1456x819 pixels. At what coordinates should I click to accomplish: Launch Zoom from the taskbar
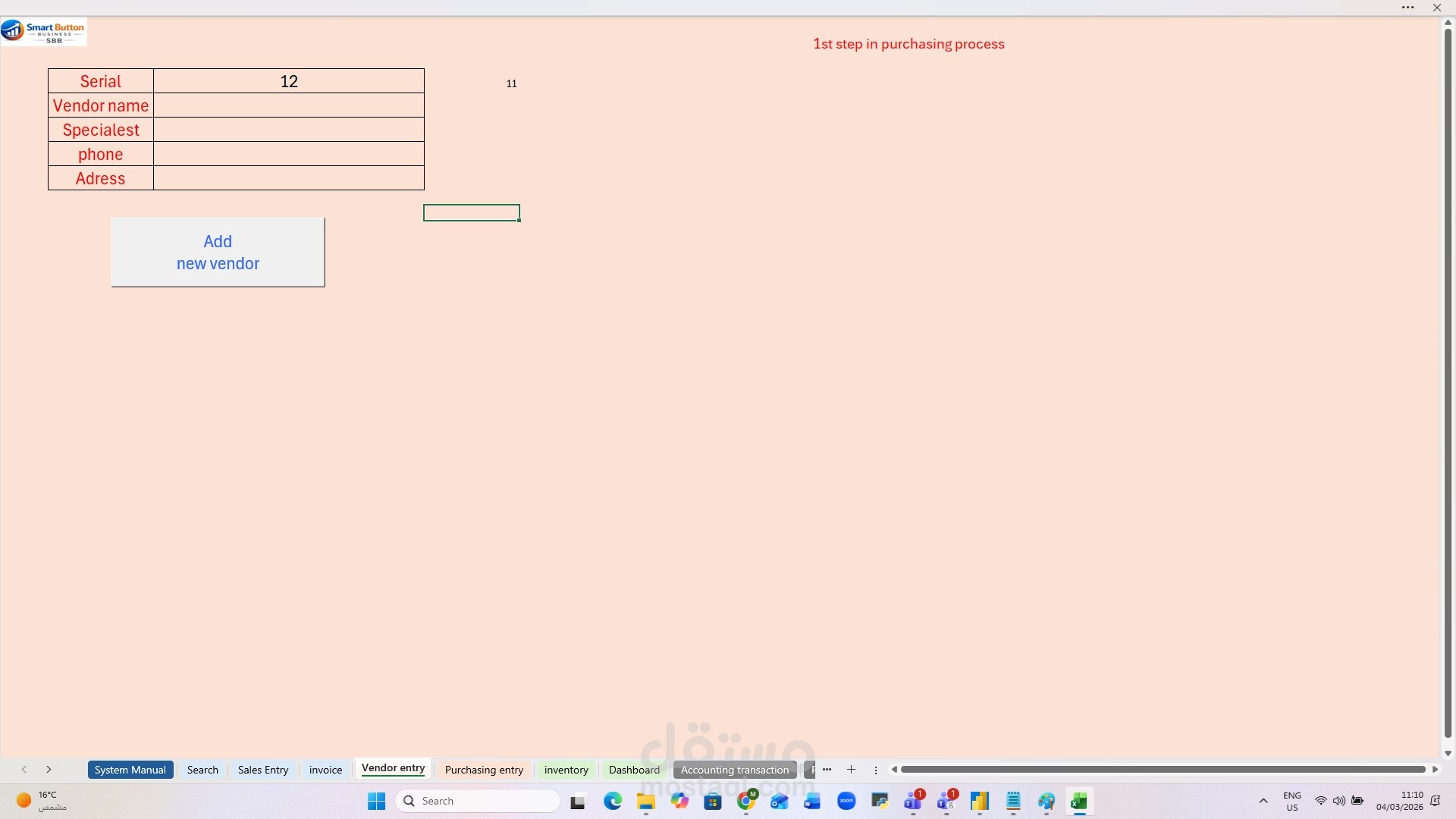point(846,802)
